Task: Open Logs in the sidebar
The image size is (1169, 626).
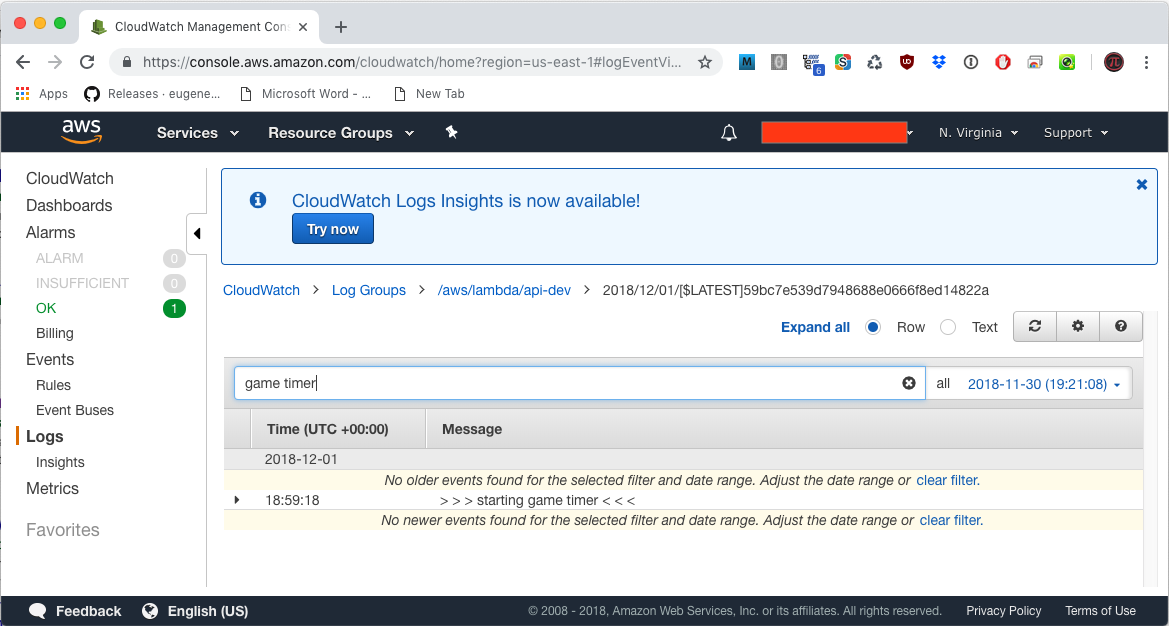Action: [x=45, y=437]
